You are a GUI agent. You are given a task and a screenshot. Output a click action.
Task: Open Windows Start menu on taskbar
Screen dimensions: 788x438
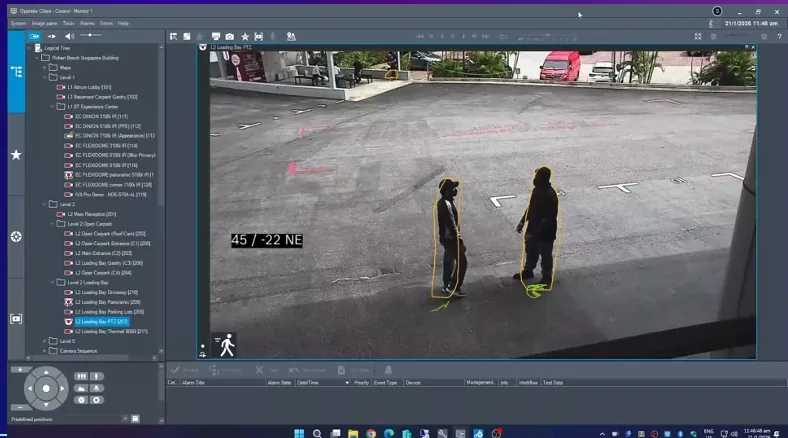point(299,433)
